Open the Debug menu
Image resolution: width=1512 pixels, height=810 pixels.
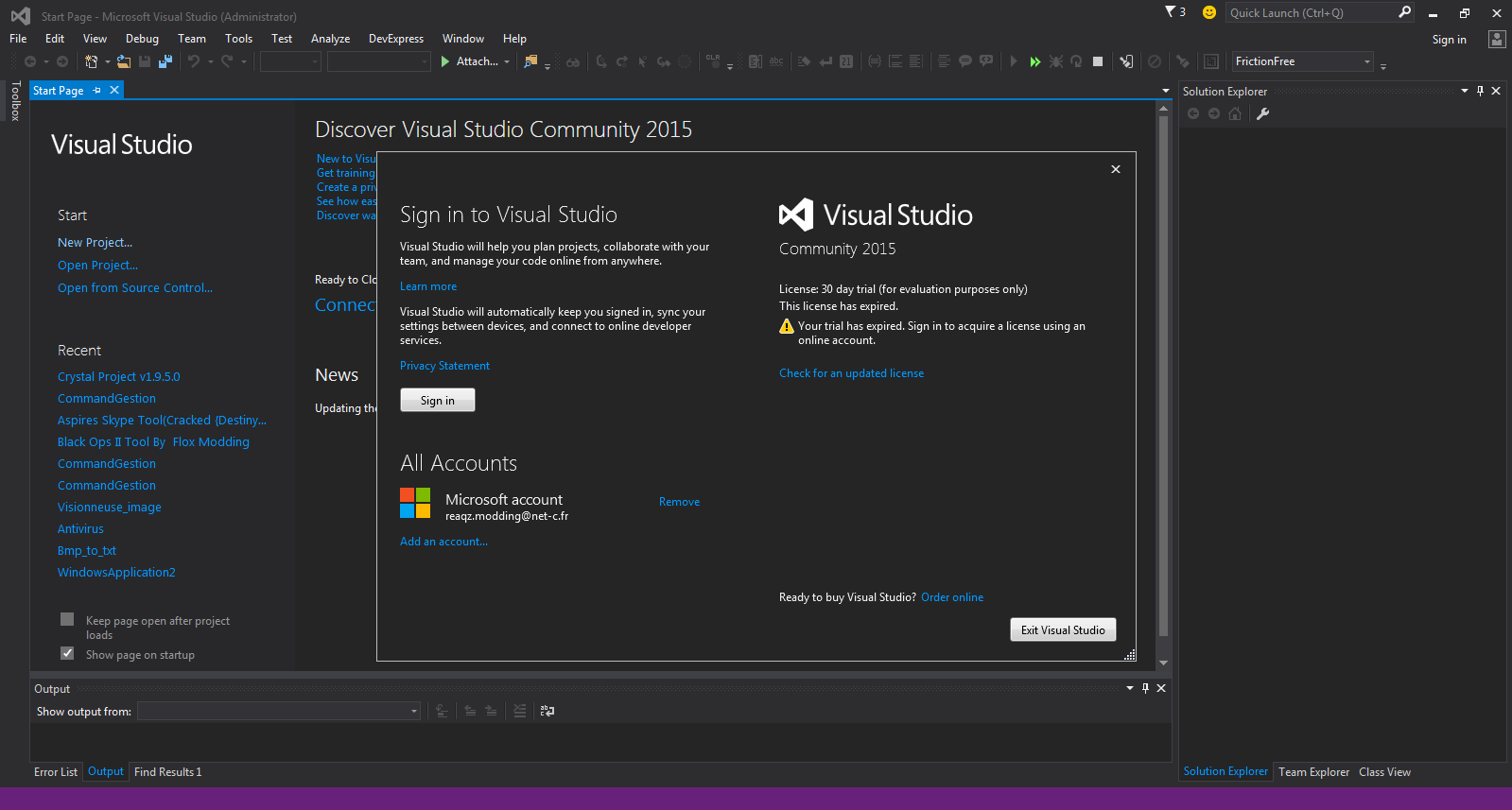142,39
